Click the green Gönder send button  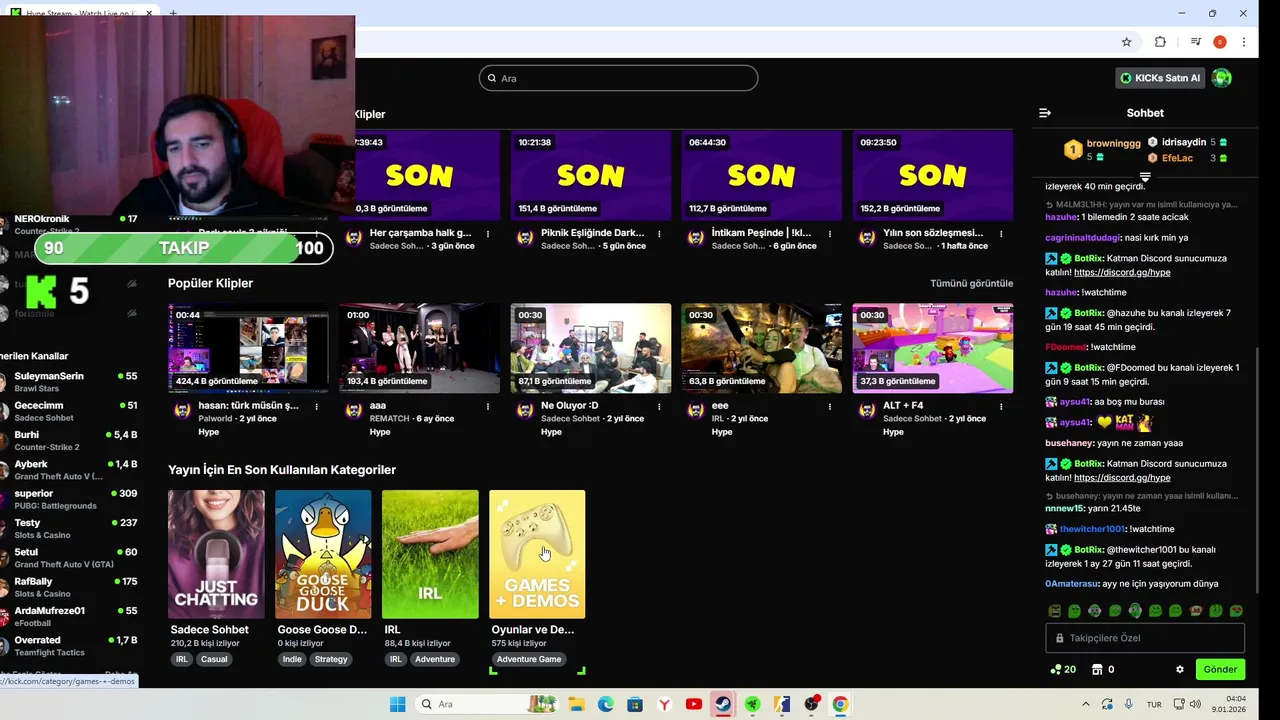click(x=1220, y=670)
